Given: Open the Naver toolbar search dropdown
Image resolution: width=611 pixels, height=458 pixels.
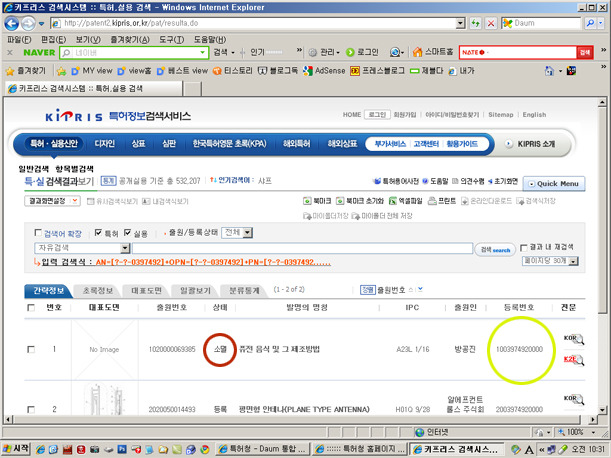Looking at the screenshot, I should point(203,52).
